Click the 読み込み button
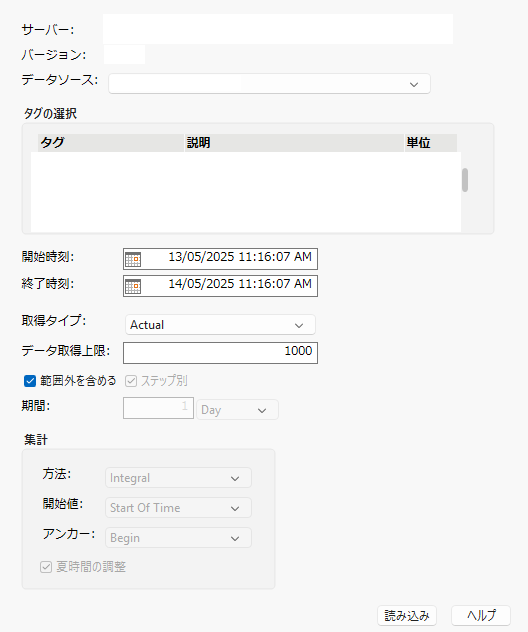 (407, 615)
